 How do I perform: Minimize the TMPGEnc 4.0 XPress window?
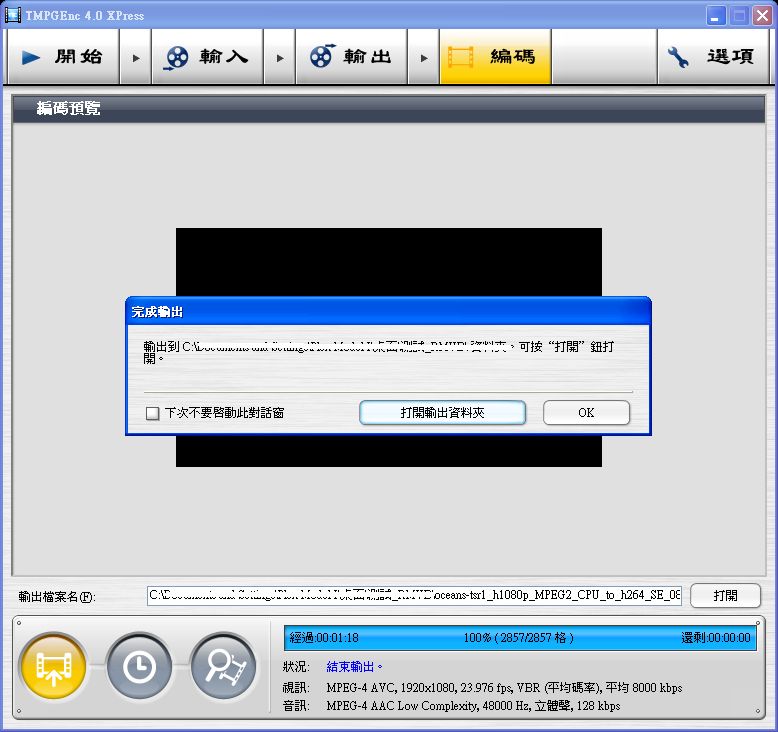(715, 16)
